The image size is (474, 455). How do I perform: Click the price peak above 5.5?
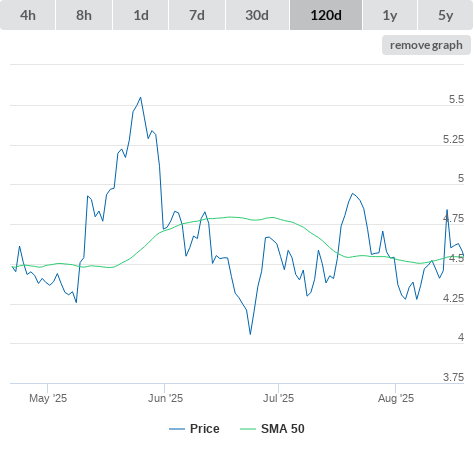tap(141, 97)
